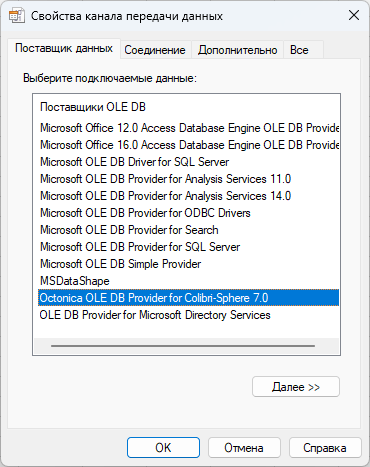Close the dialog with the X button
This screenshot has width=370, height=467.
point(354,15)
